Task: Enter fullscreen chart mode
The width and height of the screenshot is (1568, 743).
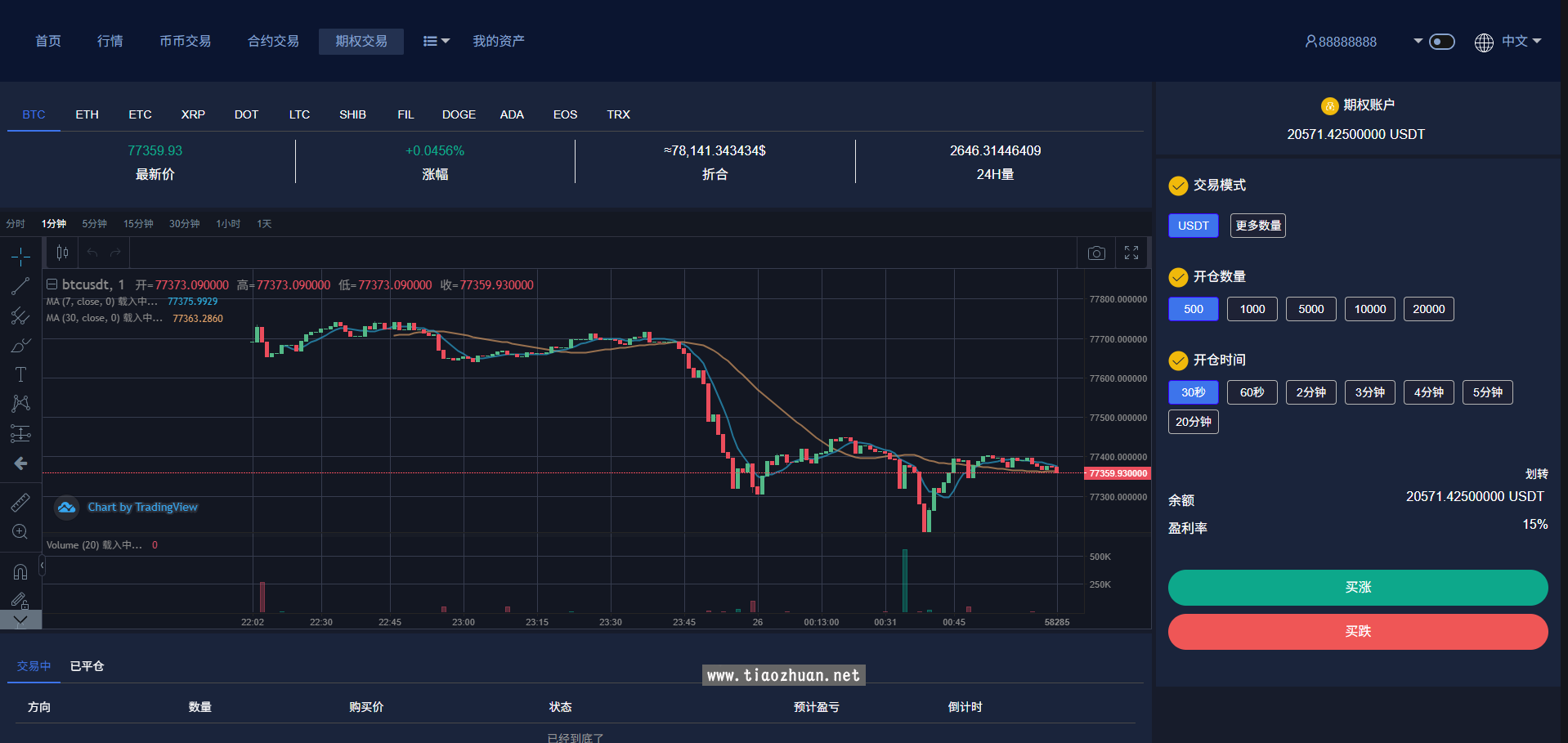Action: click(x=1131, y=253)
